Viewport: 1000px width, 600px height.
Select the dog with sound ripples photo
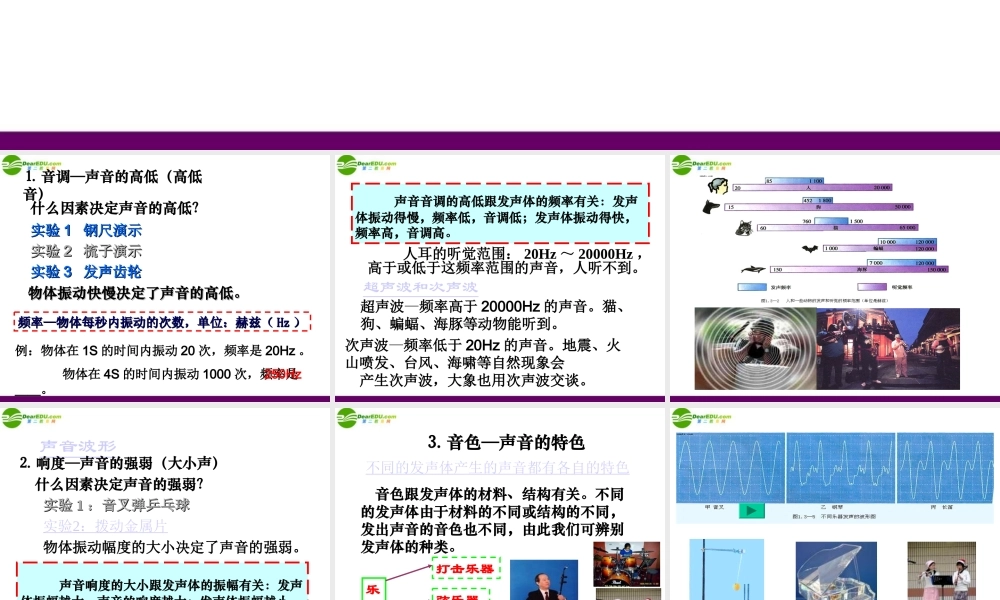pyautogui.click(x=755, y=349)
